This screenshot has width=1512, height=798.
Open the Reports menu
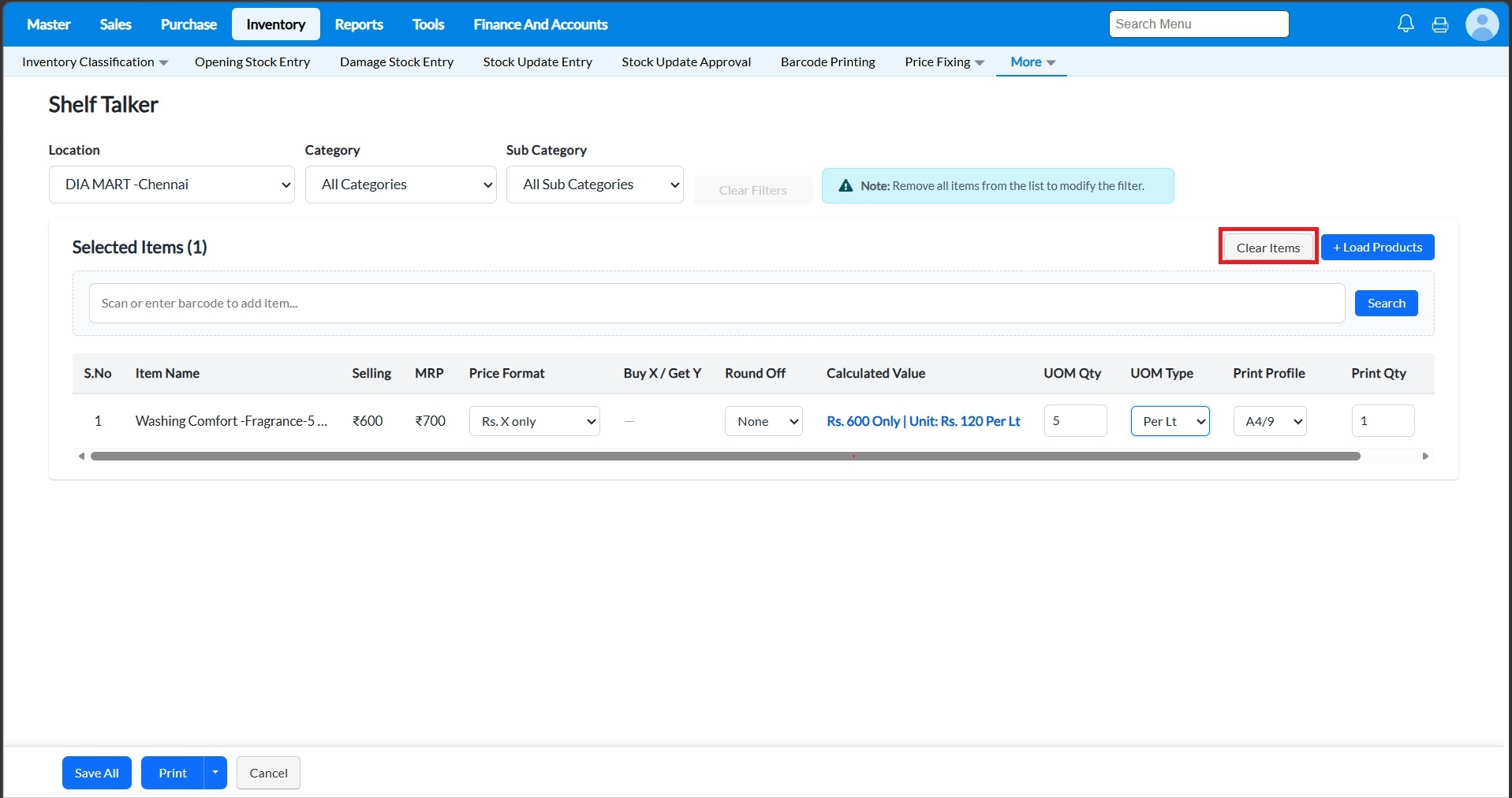pos(358,24)
